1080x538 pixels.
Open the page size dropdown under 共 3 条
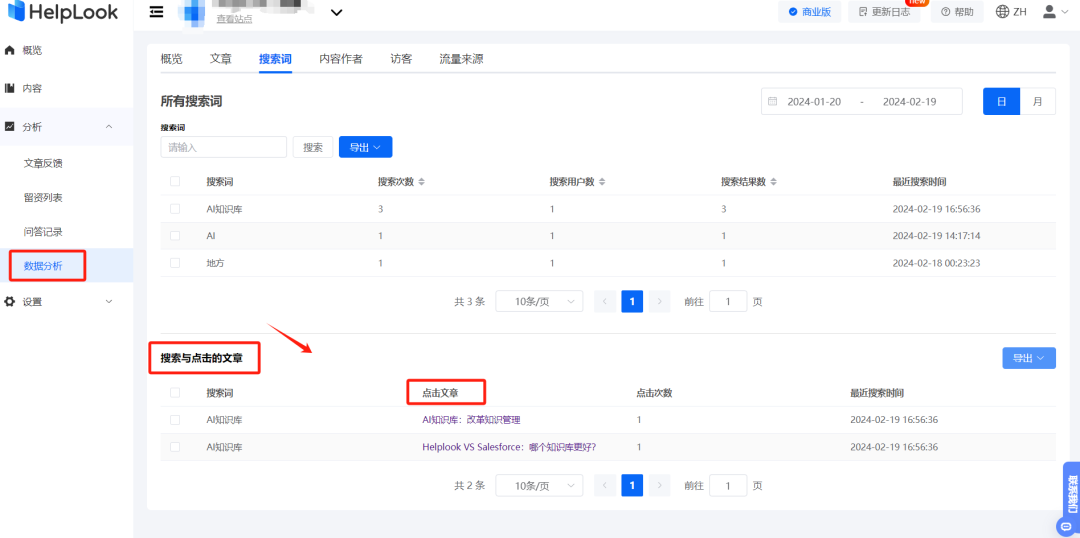click(x=539, y=301)
